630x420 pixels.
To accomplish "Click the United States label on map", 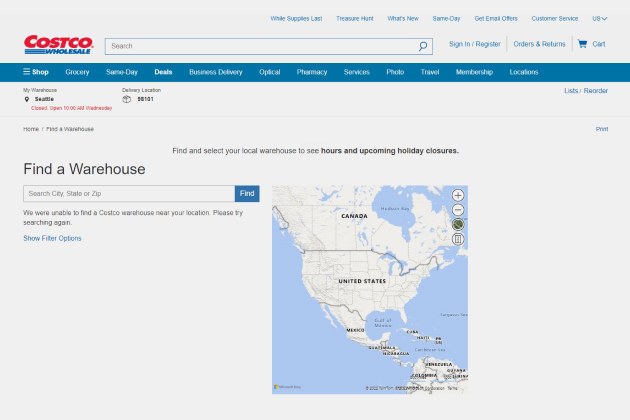I will 362,281.
